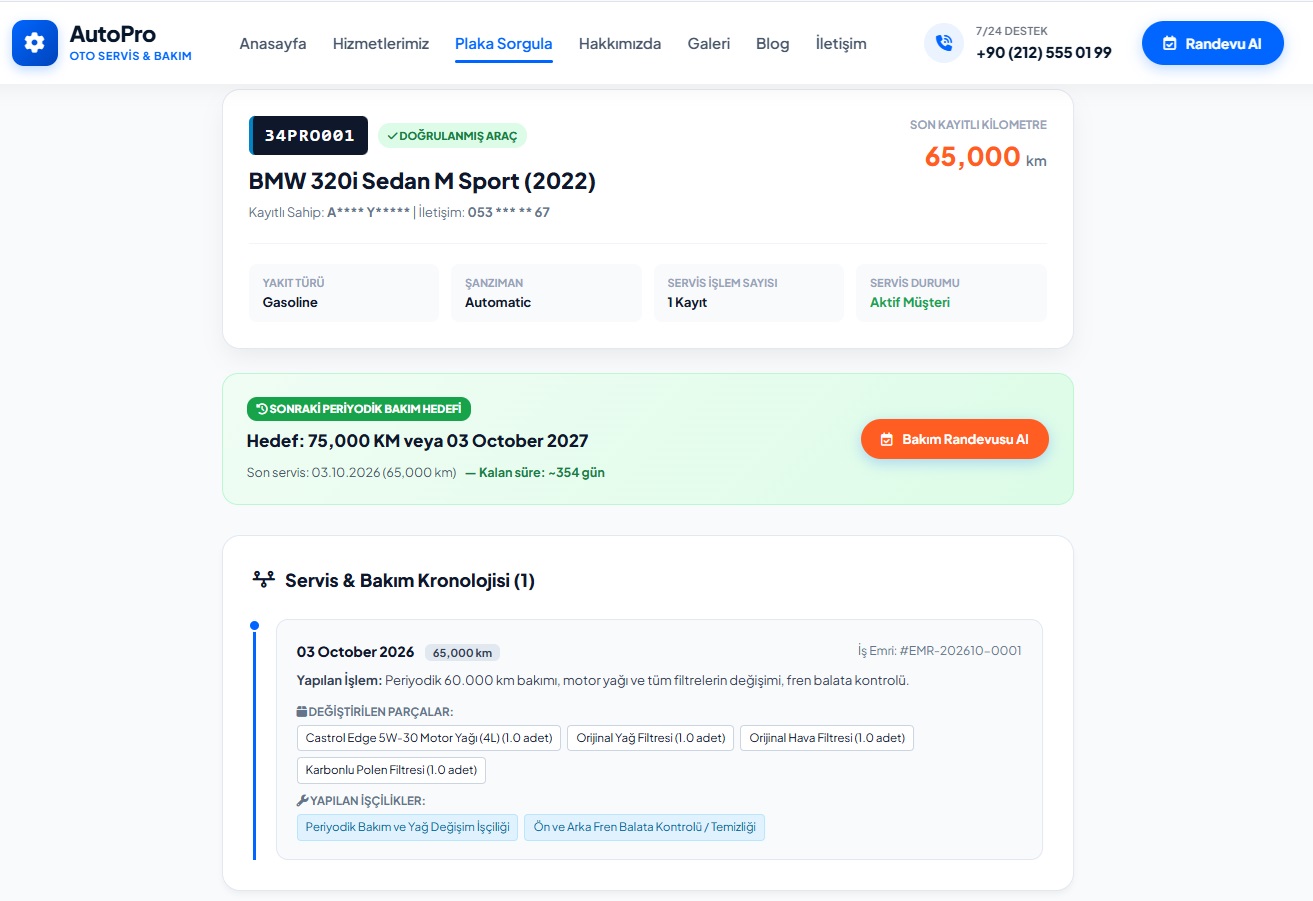This screenshot has width=1313, height=901.
Task: Click the Randevu Al button
Action: [x=1212, y=43]
